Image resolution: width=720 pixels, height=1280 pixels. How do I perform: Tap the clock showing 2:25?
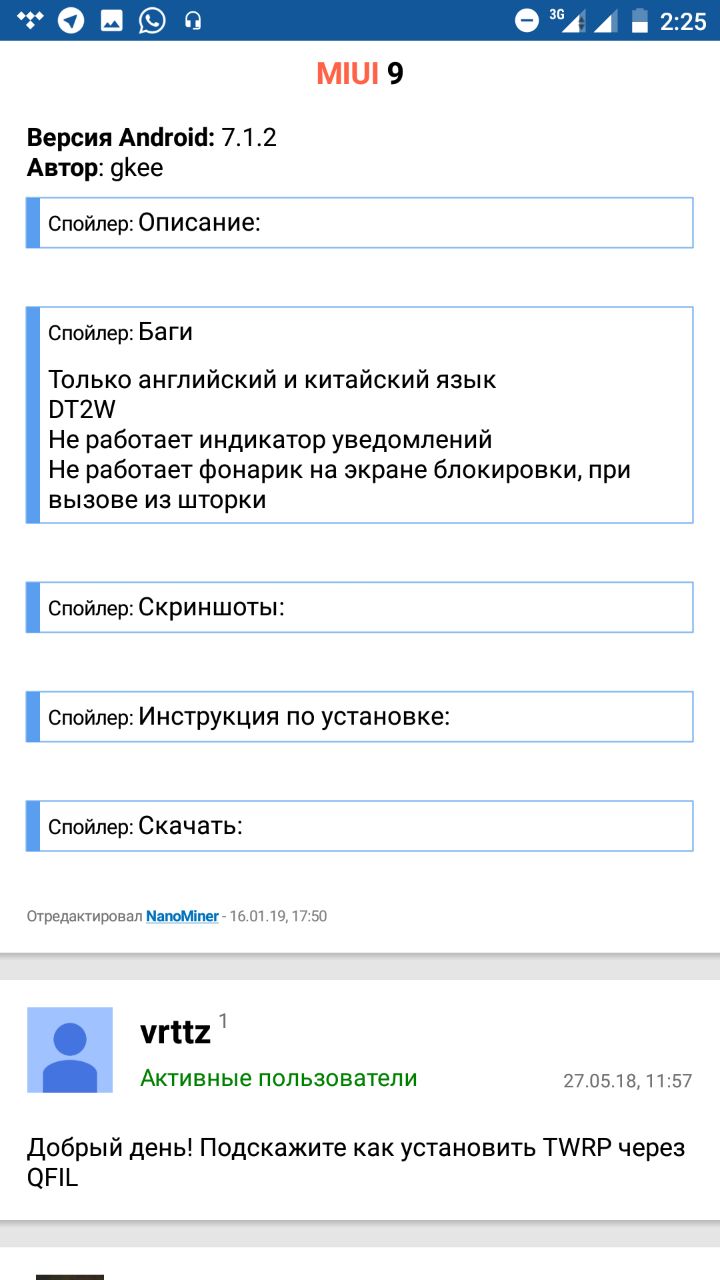coord(683,21)
